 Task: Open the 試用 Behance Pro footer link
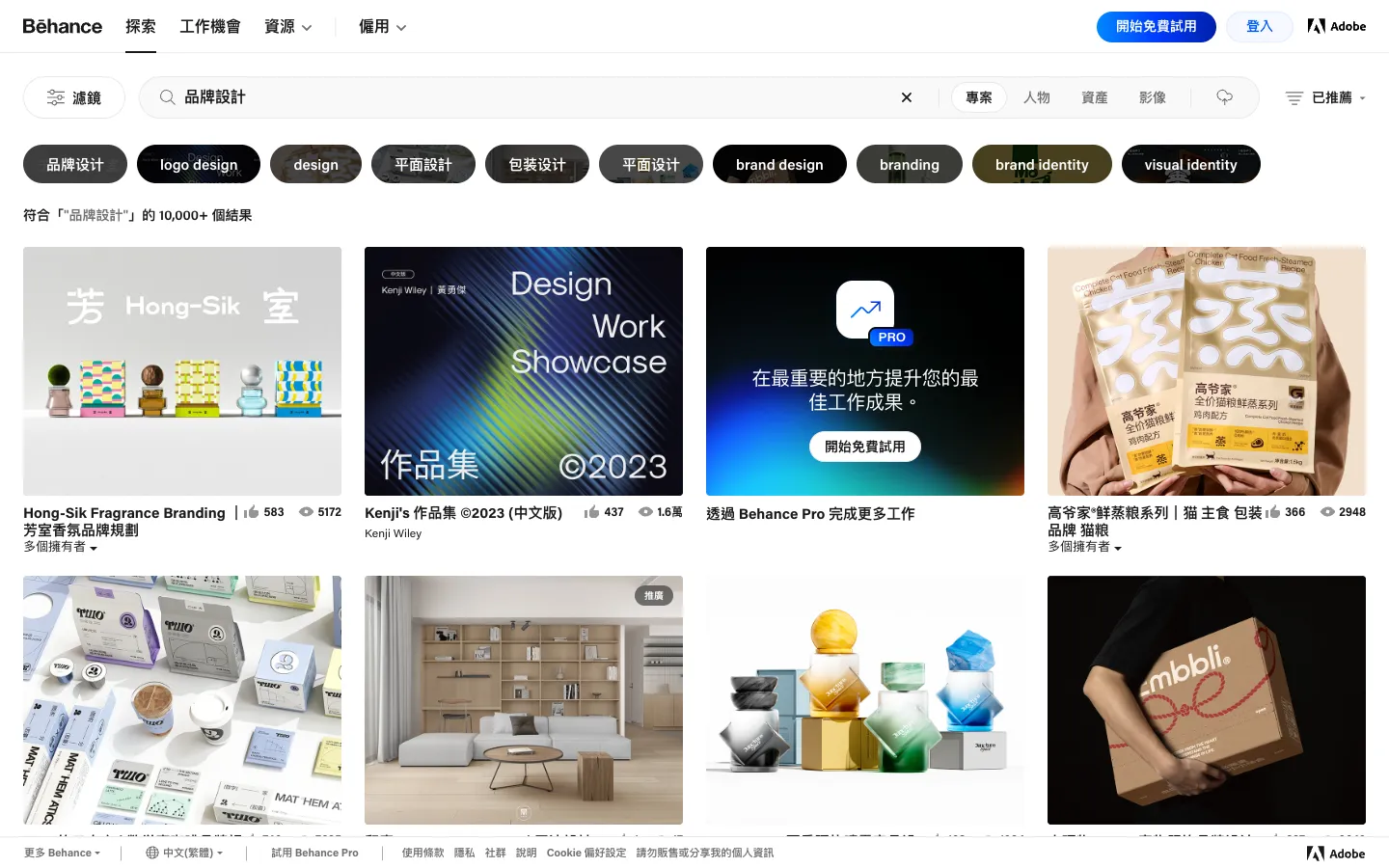pyautogui.click(x=314, y=853)
